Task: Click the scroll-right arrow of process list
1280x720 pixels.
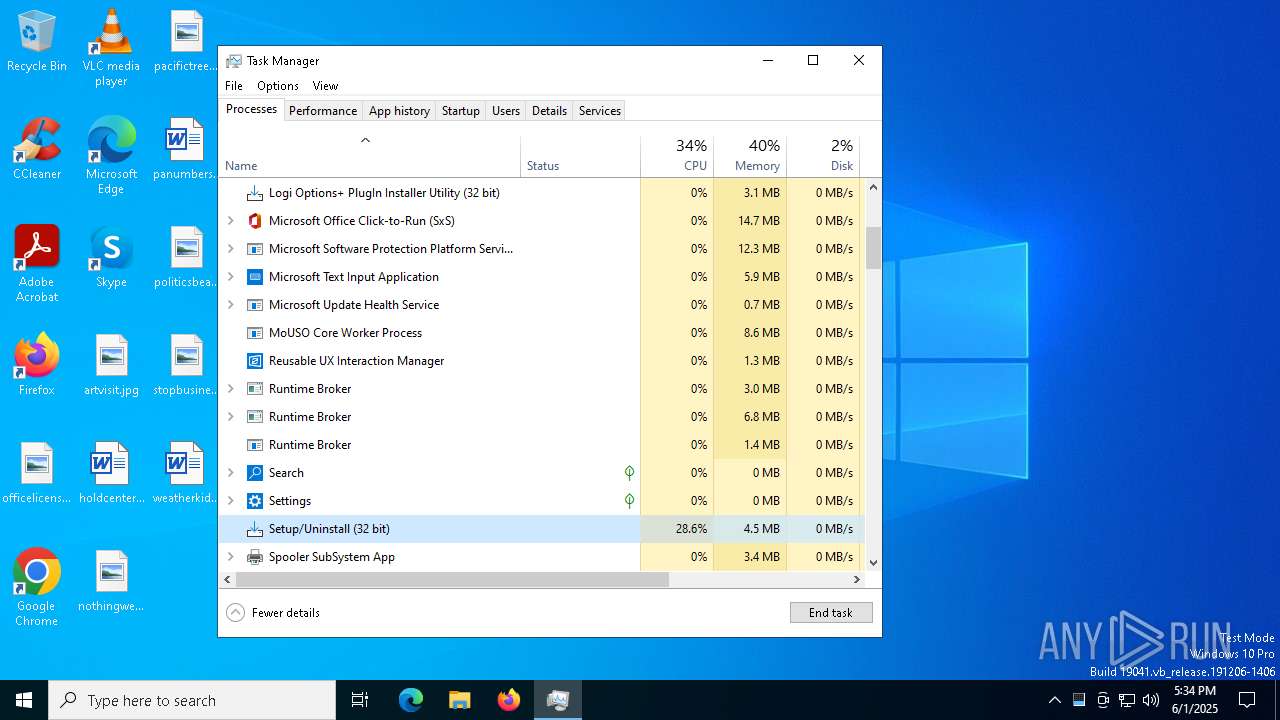Action: coord(856,579)
